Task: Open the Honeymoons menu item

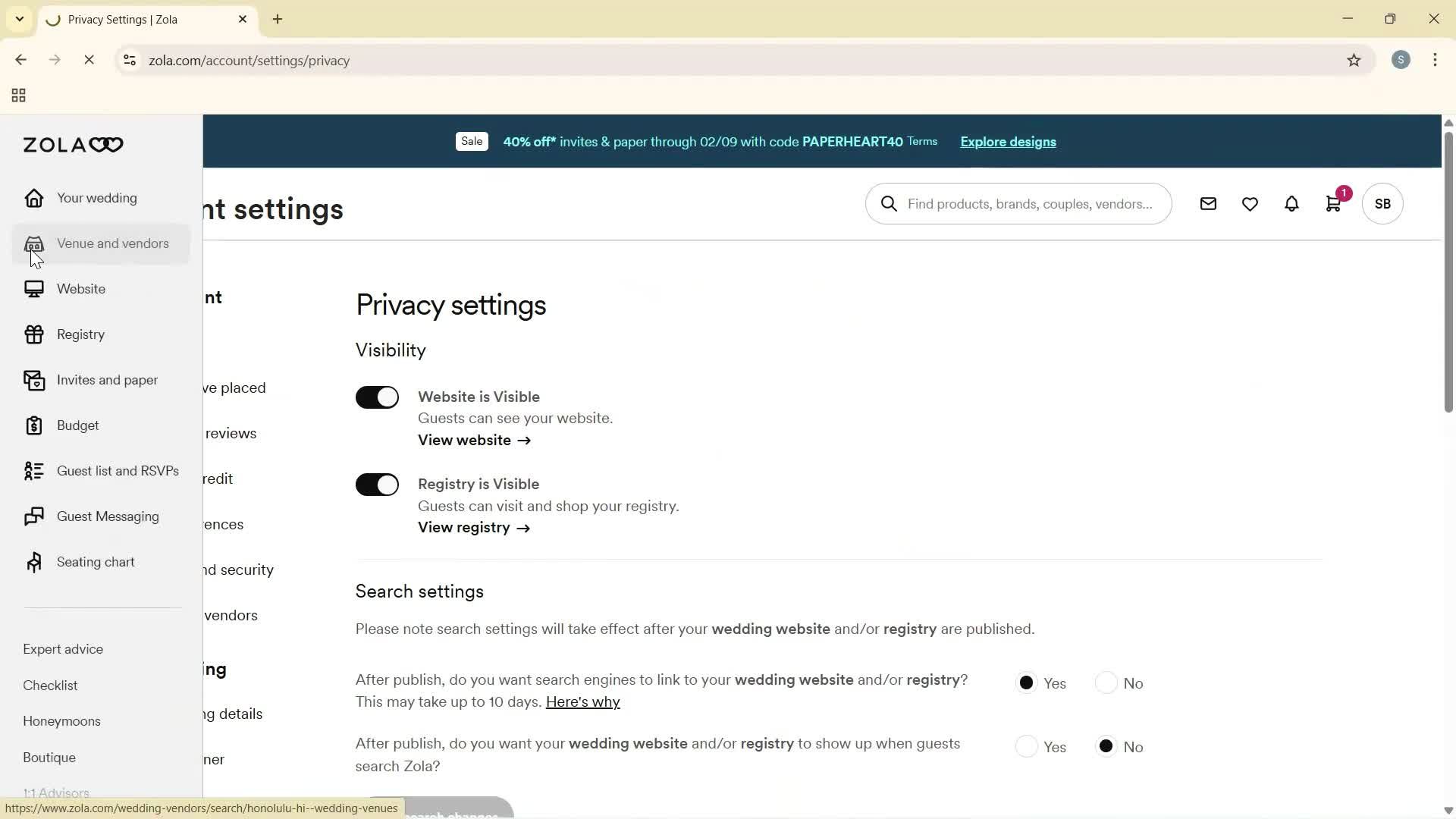Action: (x=61, y=721)
